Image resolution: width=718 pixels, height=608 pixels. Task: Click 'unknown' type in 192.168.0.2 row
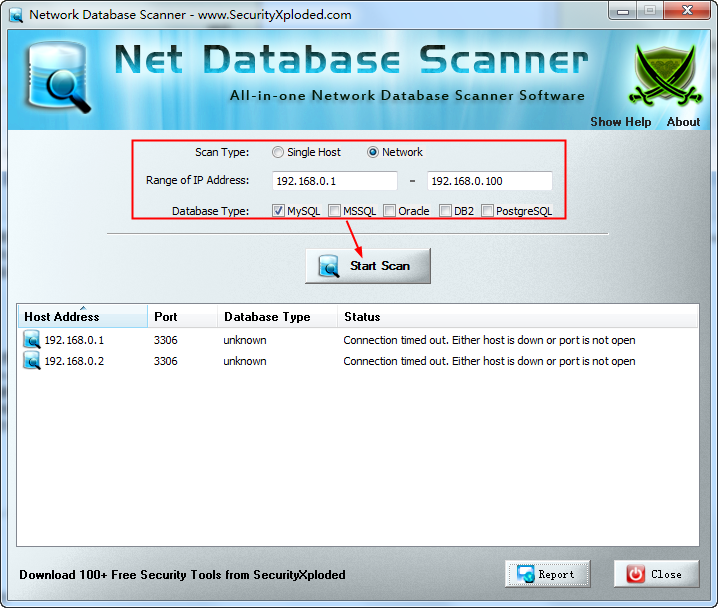(x=245, y=361)
